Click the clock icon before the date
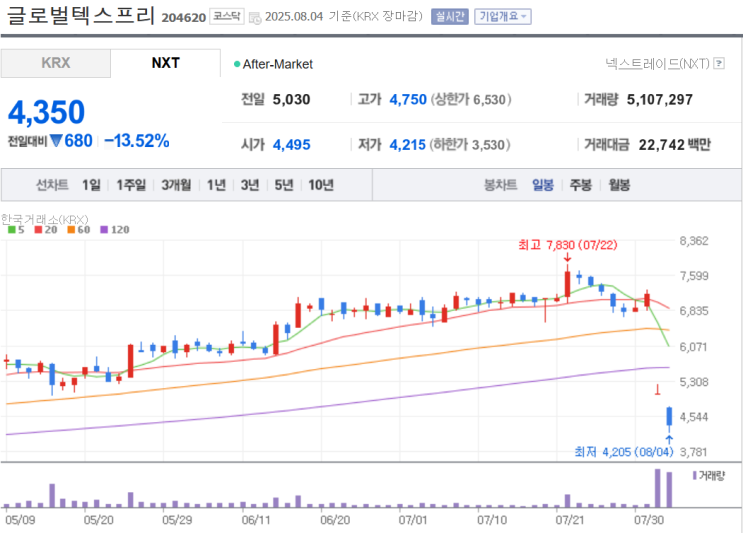743x533 pixels. 255,18
